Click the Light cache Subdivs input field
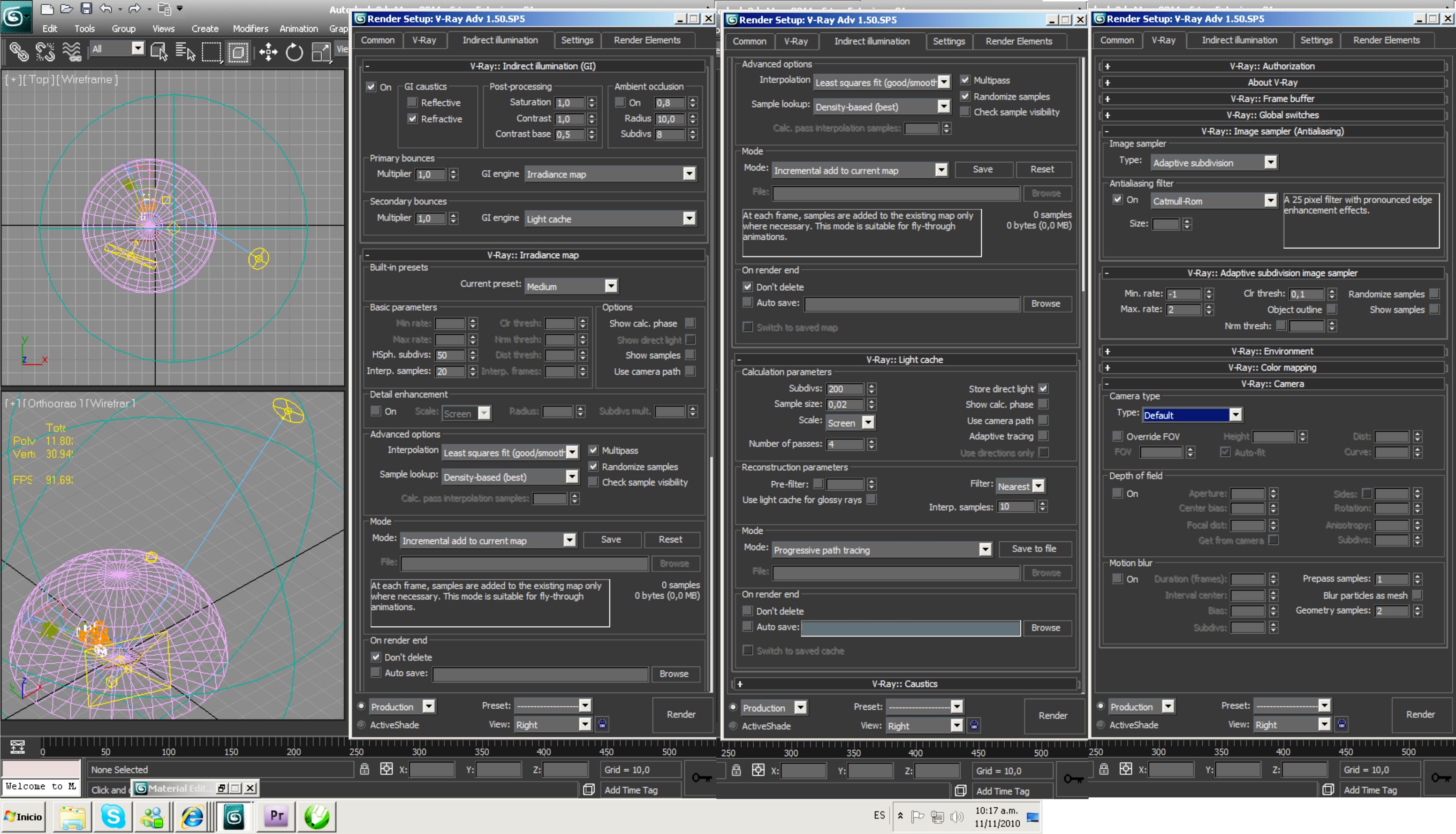Viewport: 1456px width, 834px height. tap(844, 389)
